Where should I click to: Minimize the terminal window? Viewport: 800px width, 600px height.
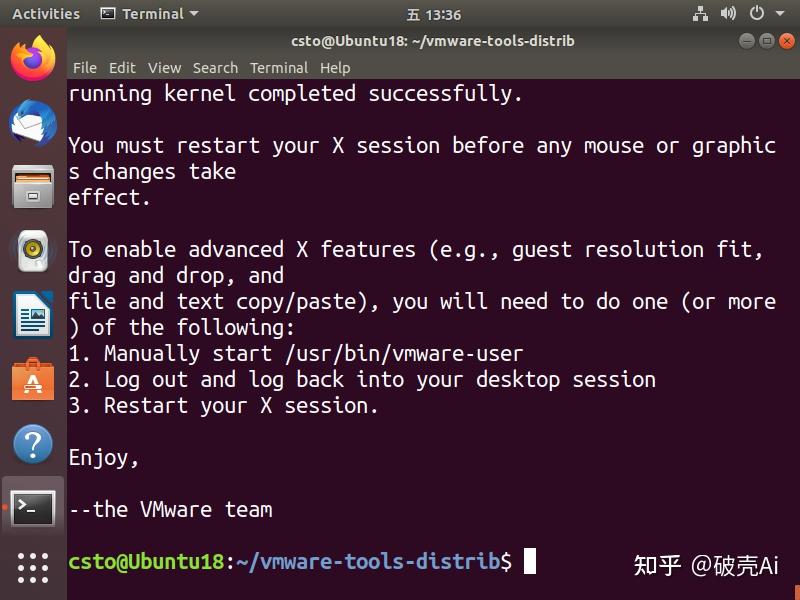click(745, 41)
